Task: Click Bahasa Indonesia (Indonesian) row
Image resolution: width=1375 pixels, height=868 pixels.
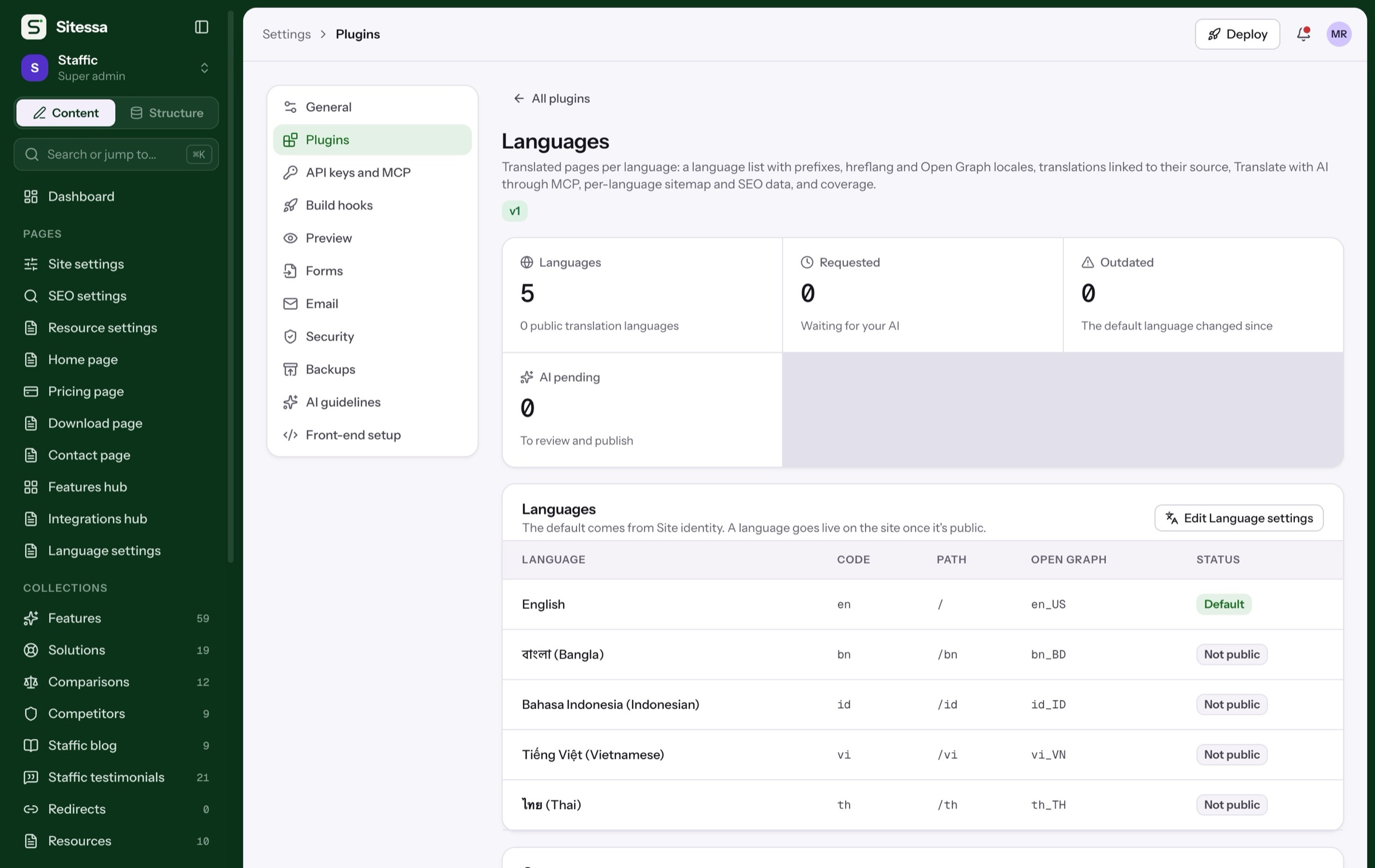Action: click(x=922, y=704)
